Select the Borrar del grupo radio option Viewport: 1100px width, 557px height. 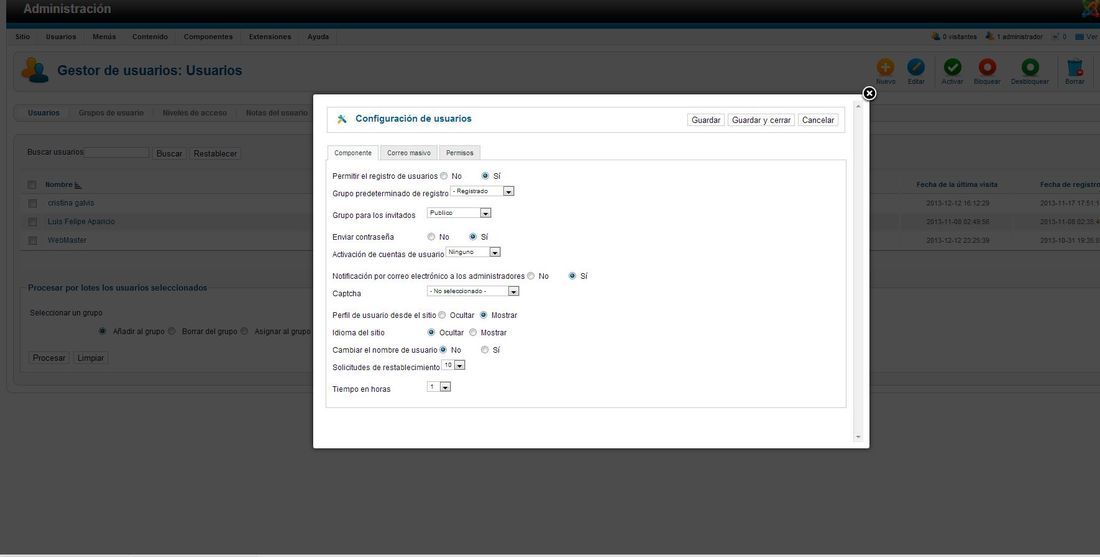[172, 331]
